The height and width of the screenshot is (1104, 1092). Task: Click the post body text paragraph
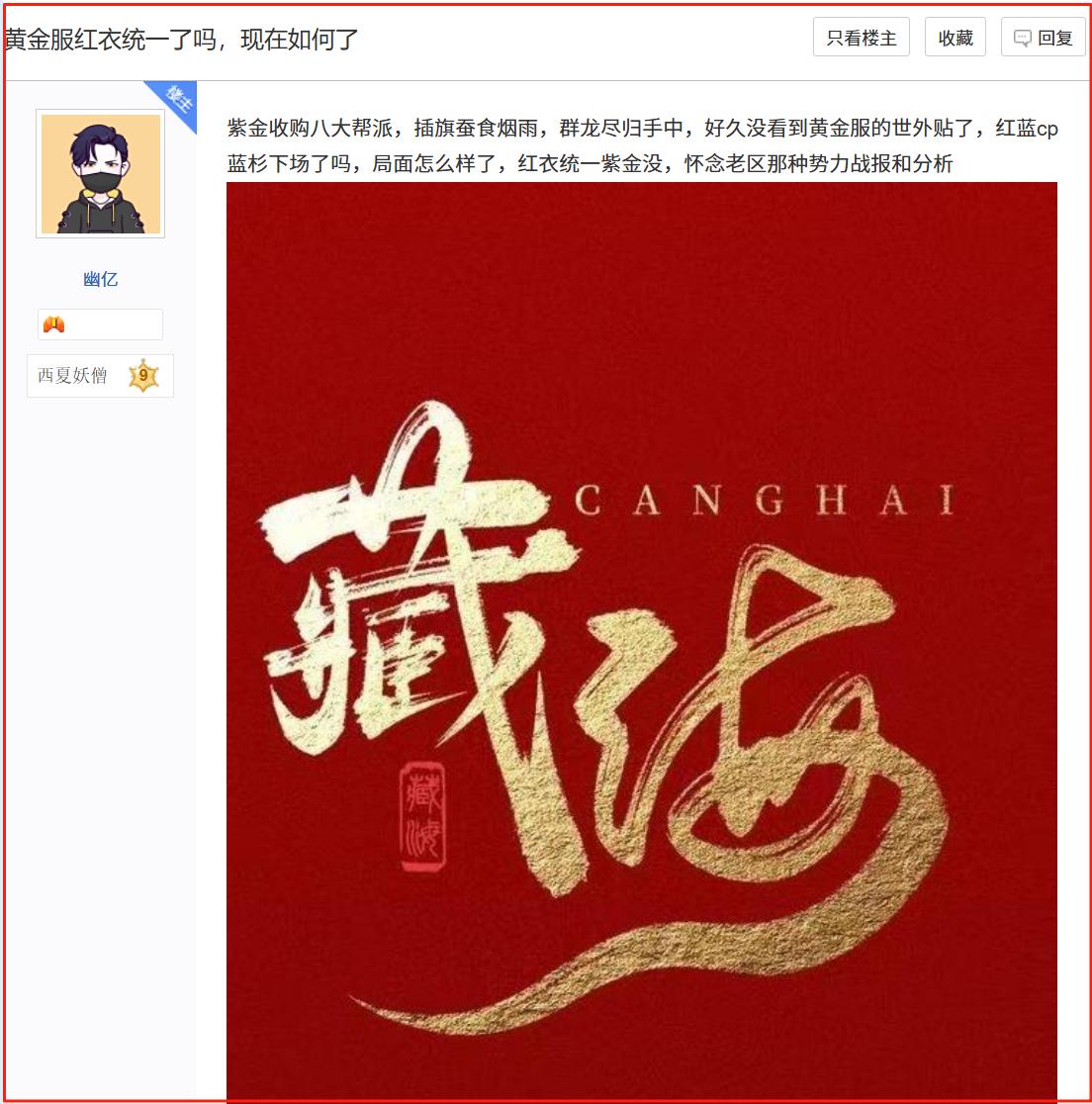[642, 145]
